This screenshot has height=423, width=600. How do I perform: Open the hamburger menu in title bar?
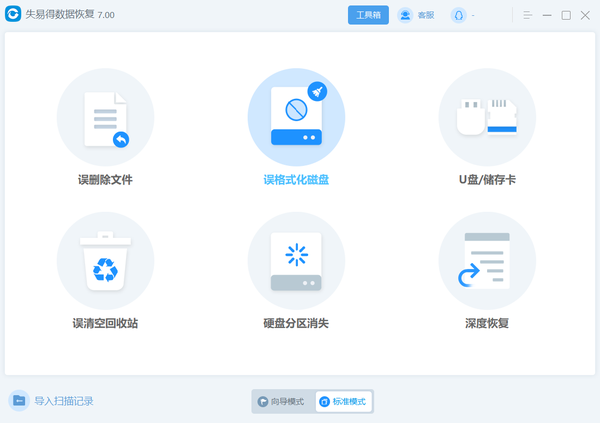[x=528, y=15]
